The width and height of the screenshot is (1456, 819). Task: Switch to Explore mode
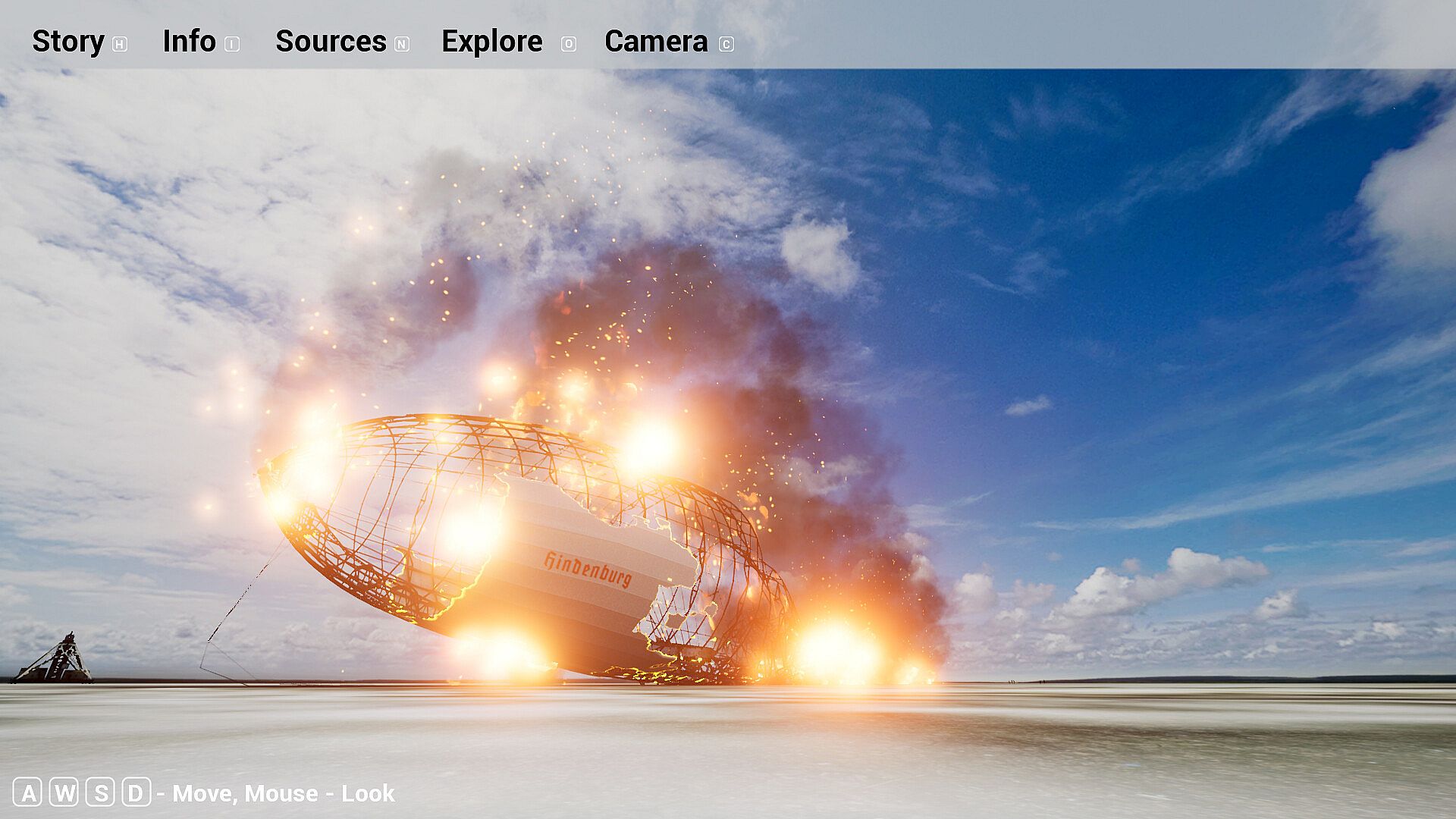(491, 42)
